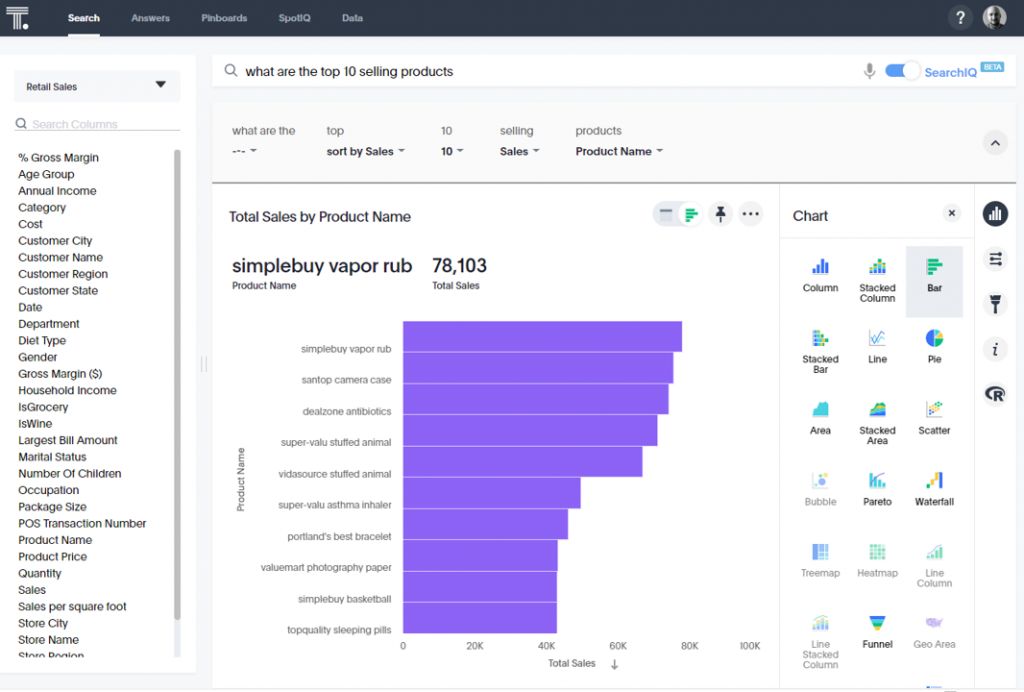Go to the SpotIQ tab

pyautogui.click(x=293, y=18)
